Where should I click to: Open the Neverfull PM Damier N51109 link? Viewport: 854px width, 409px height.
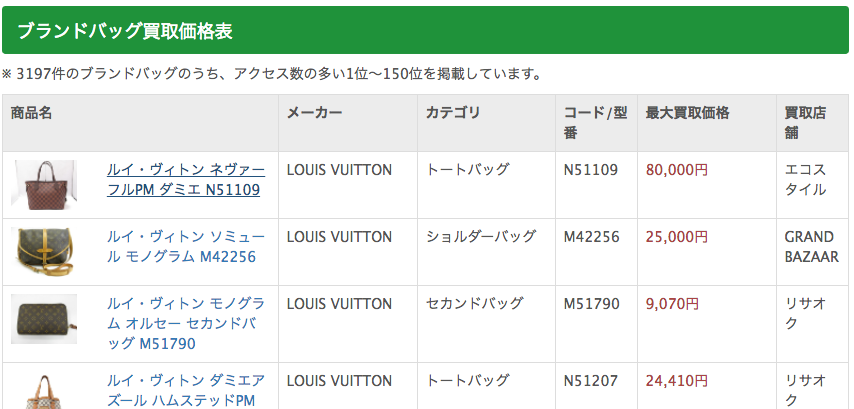185,179
